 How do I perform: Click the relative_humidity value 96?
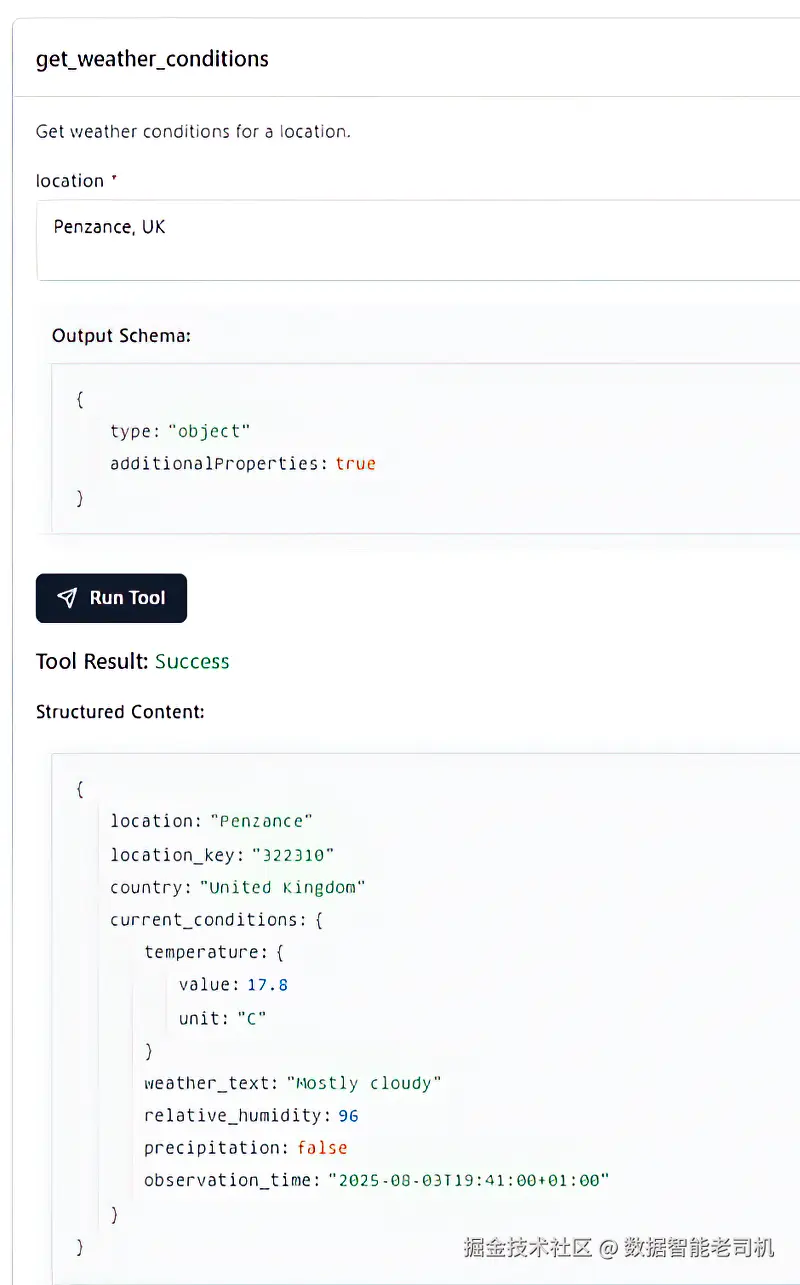[348, 1116]
